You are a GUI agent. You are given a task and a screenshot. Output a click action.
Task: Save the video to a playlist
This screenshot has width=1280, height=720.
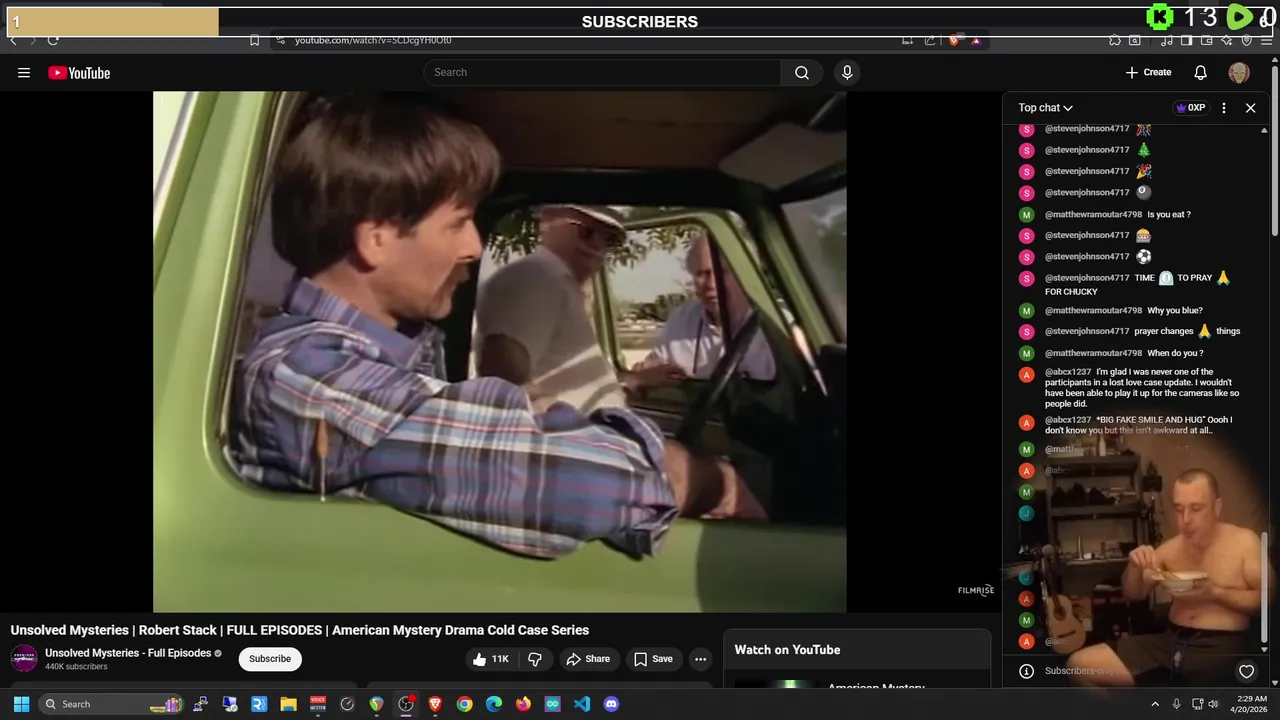653,659
